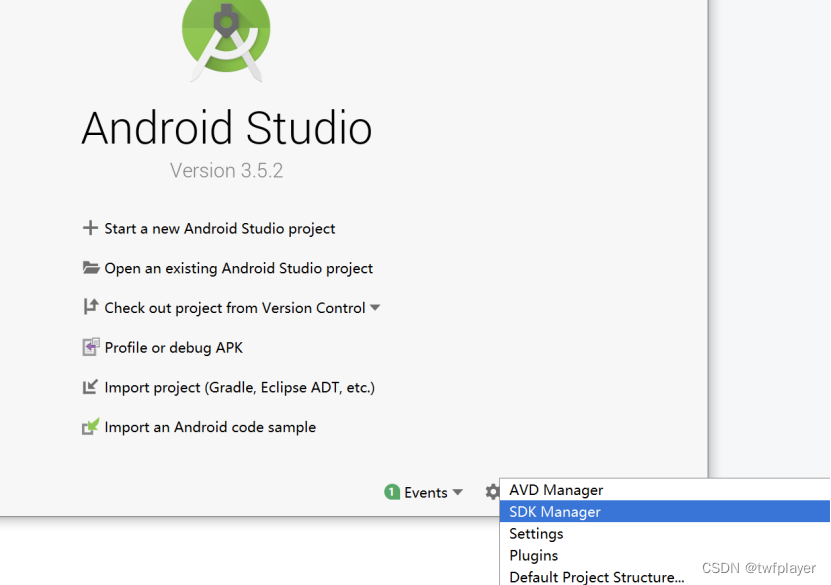The width and height of the screenshot is (831, 585).
Task: Click the Android Studio title text
Action: point(227,128)
